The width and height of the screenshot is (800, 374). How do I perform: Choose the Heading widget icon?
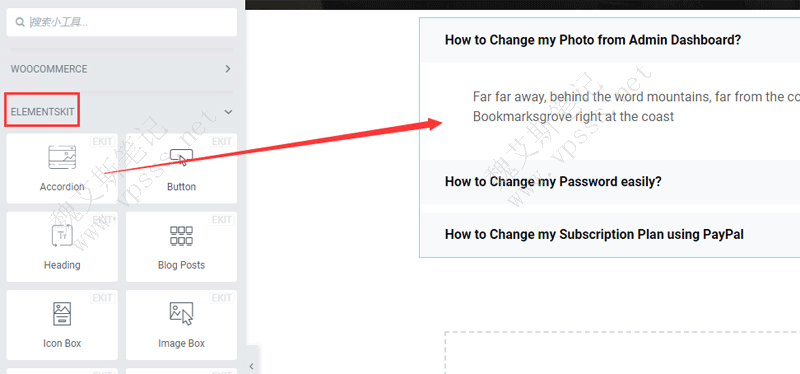(62, 236)
